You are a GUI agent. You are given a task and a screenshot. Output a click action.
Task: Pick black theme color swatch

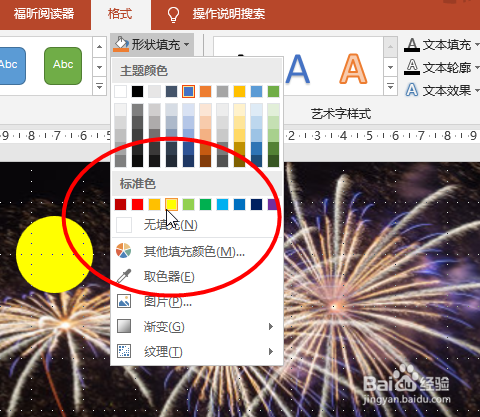click(137, 91)
